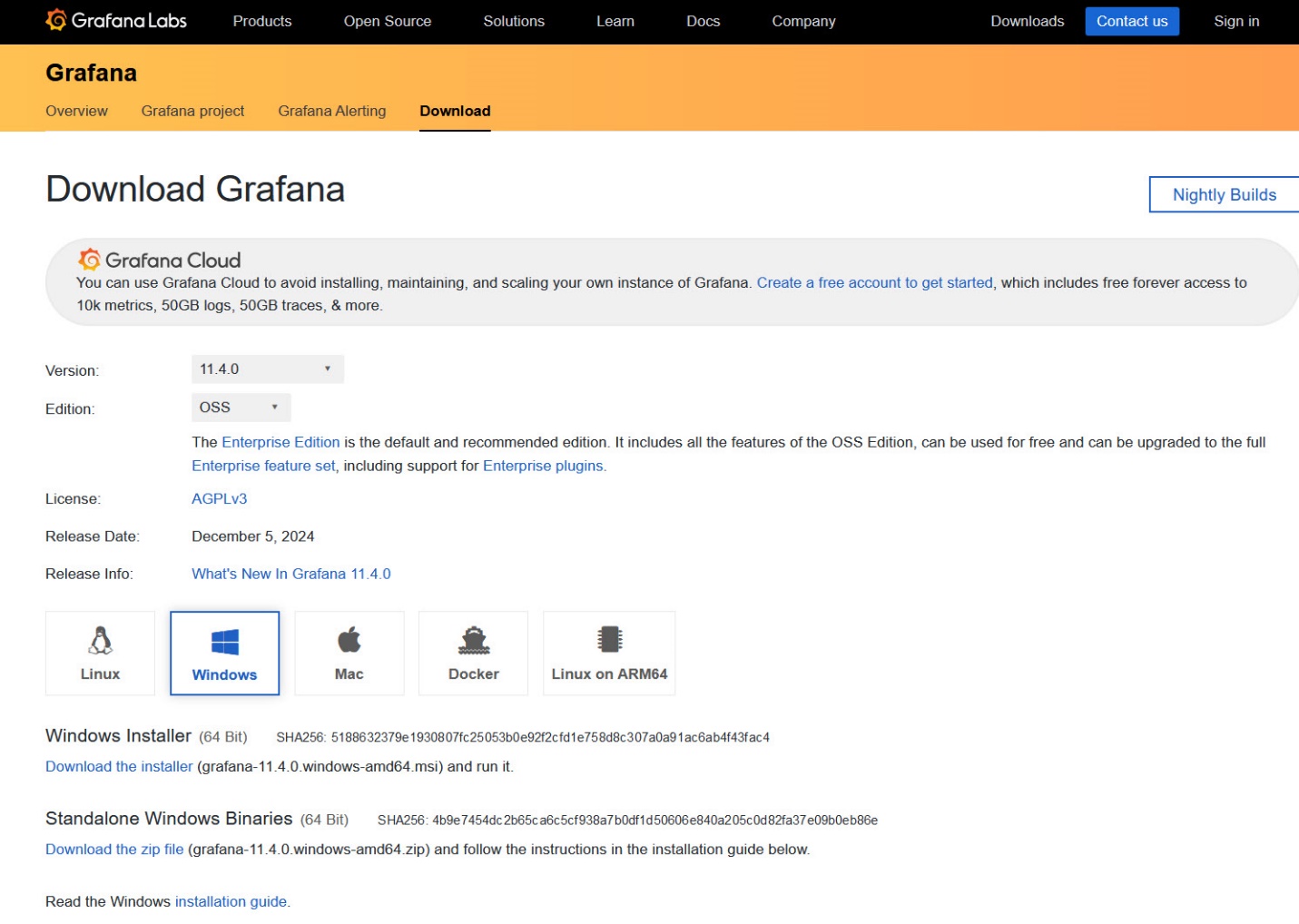Open the Solutions menu
Viewport: 1299px width, 924px height.
point(514,21)
